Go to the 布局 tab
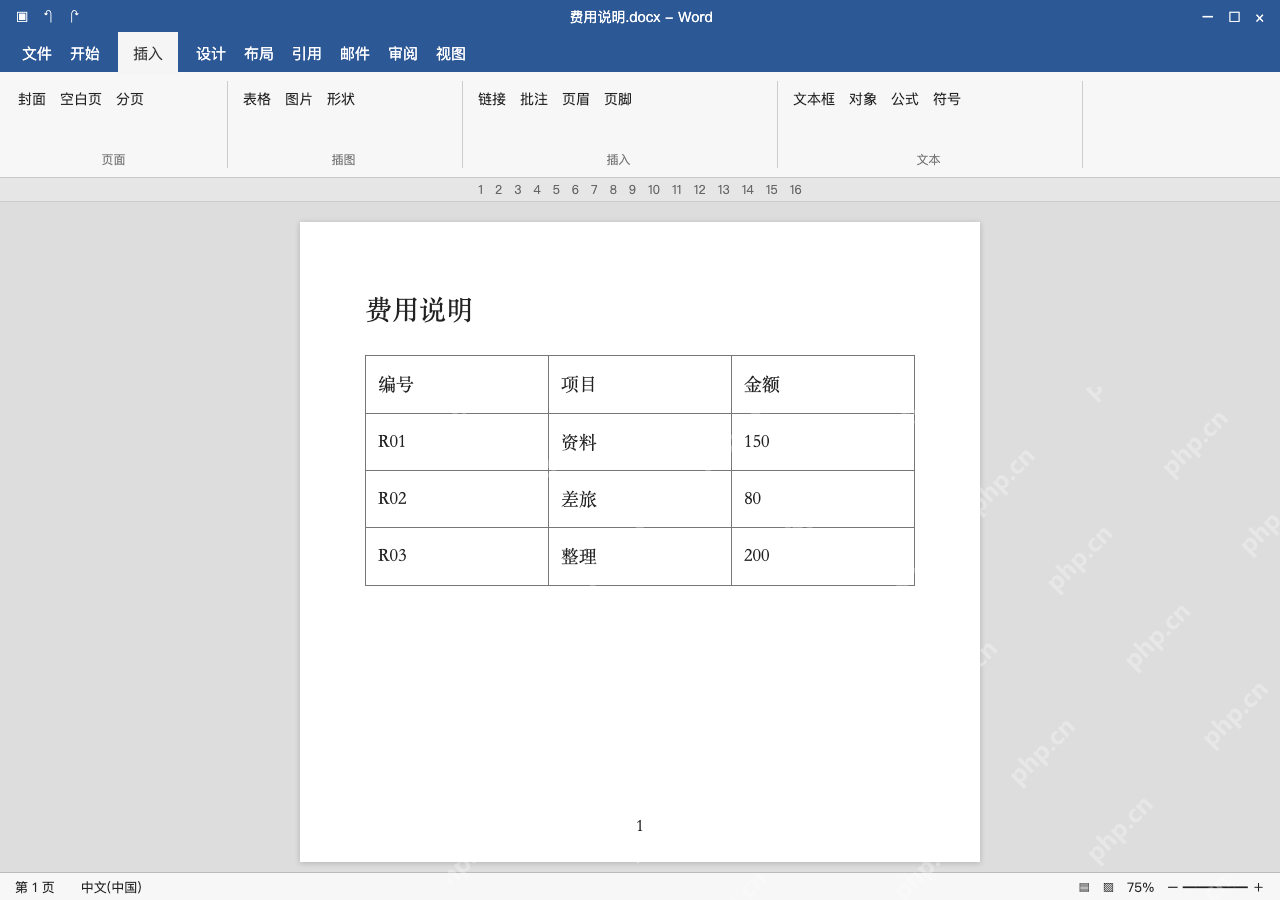This screenshot has width=1280, height=900. click(259, 54)
